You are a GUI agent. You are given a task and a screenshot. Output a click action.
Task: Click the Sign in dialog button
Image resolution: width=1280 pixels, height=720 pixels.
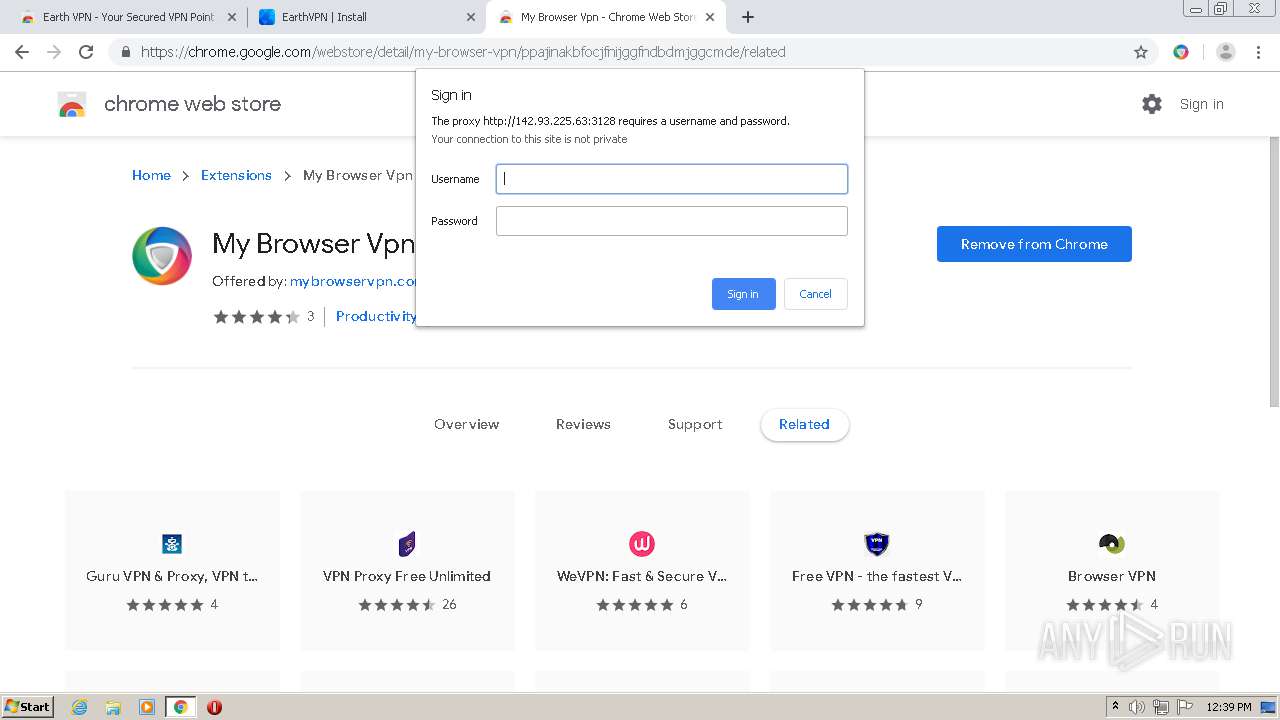point(743,294)
